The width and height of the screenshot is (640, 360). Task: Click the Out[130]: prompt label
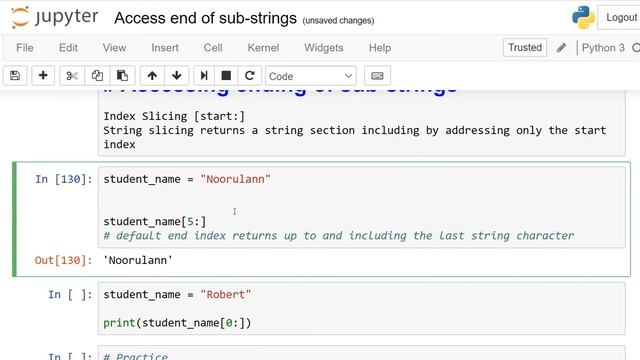pyautogui.click(x=64, y=260)
